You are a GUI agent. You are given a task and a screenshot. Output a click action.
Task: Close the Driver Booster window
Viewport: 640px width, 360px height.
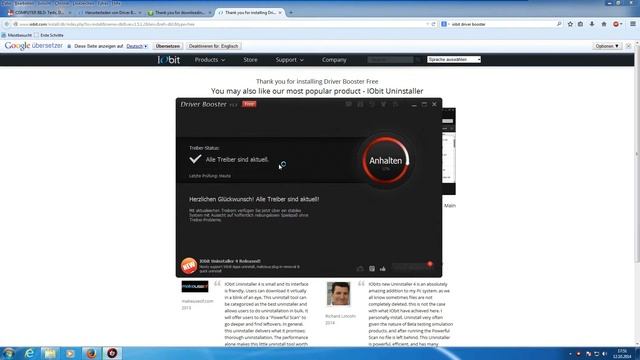pos(434,104)
